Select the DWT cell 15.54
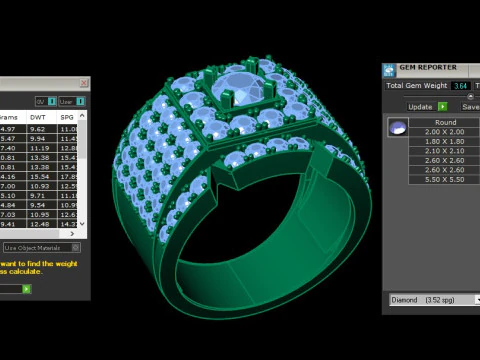This screenshot has width=480, height=360. 42,177
